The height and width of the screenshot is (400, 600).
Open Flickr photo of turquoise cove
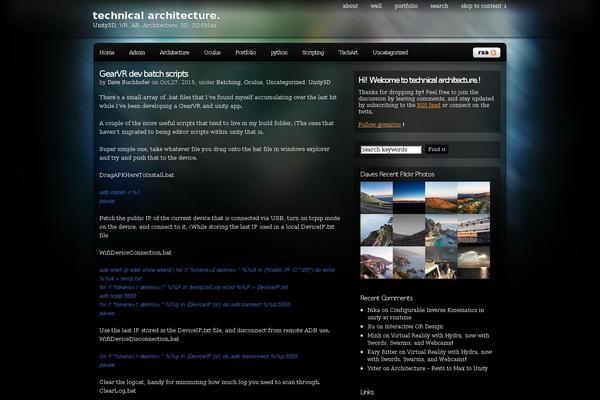pos(441,230)
